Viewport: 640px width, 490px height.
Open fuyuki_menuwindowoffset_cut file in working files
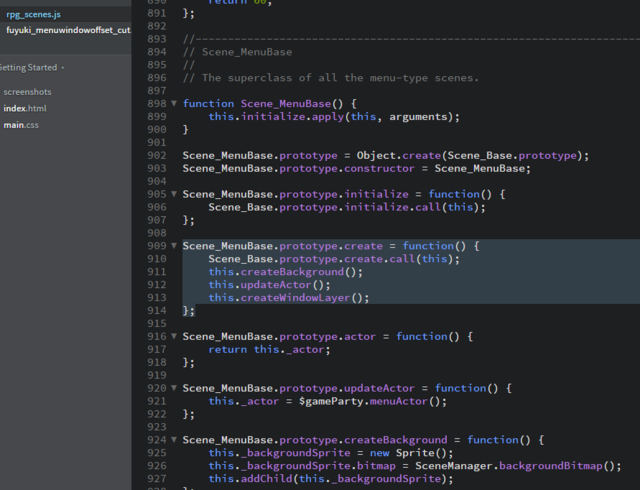pyautogui.click(x=68, y=30)
